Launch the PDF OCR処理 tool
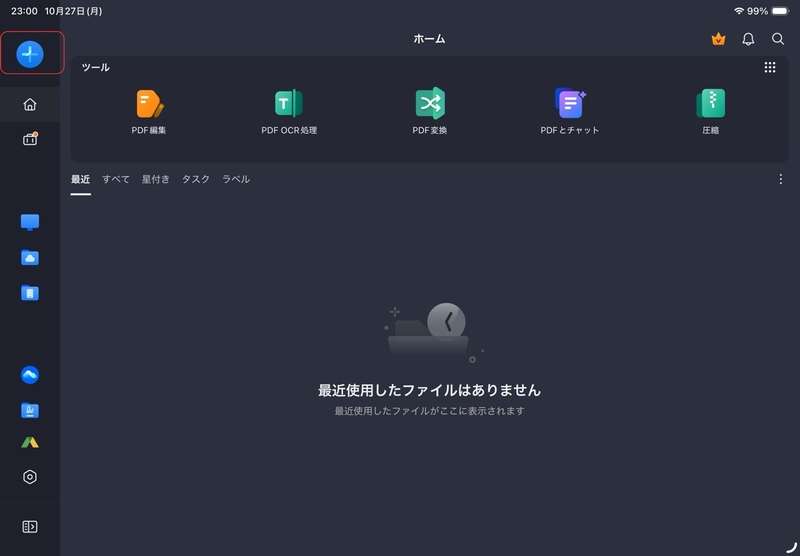 point(289,112)
